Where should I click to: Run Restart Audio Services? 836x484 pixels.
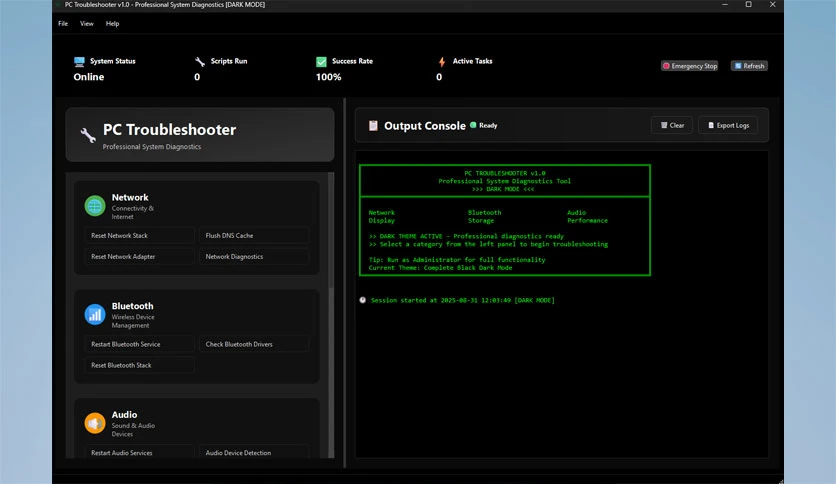[x=139, y=452]
